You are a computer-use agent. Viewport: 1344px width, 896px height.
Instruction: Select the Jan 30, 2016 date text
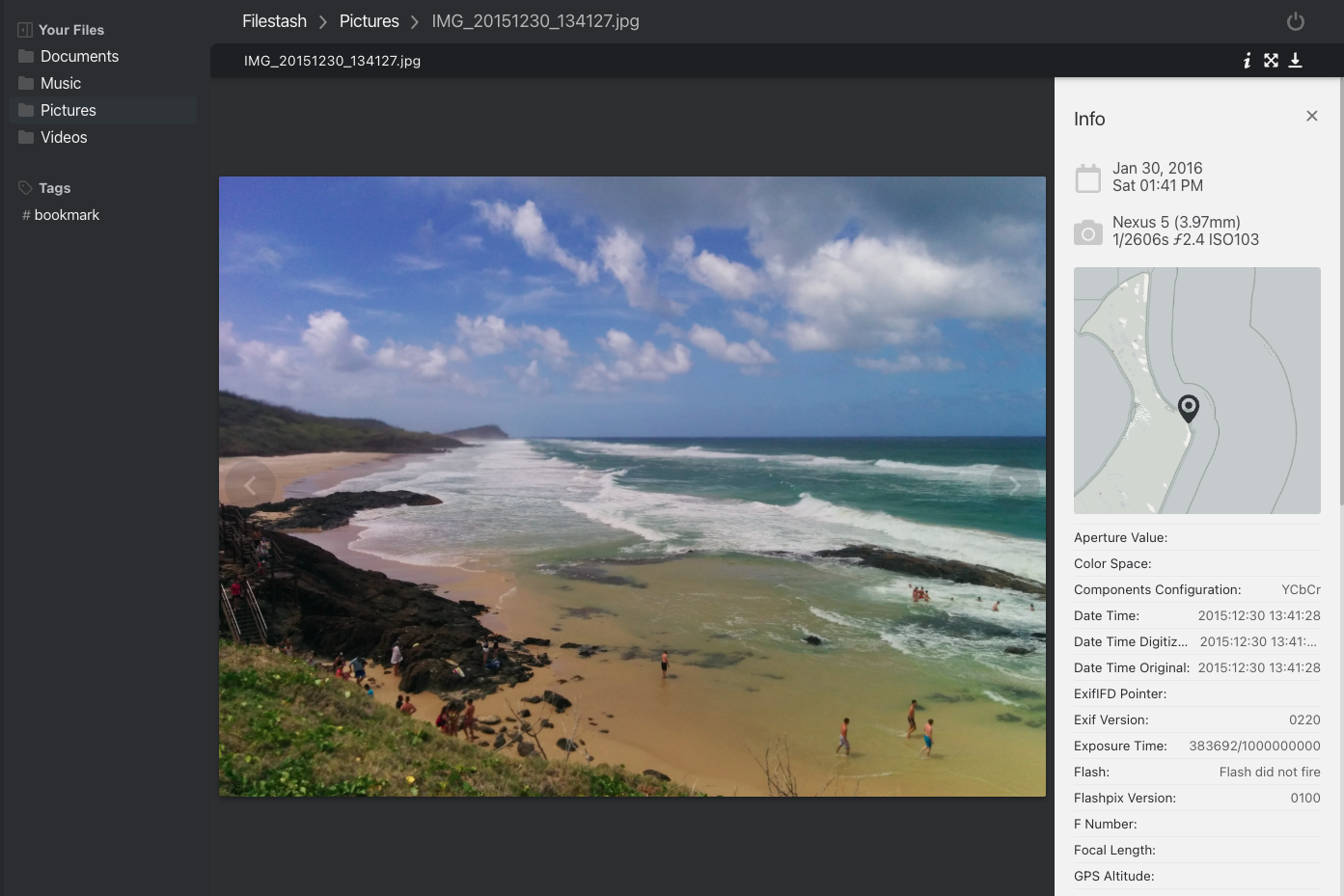[1157, 168]
